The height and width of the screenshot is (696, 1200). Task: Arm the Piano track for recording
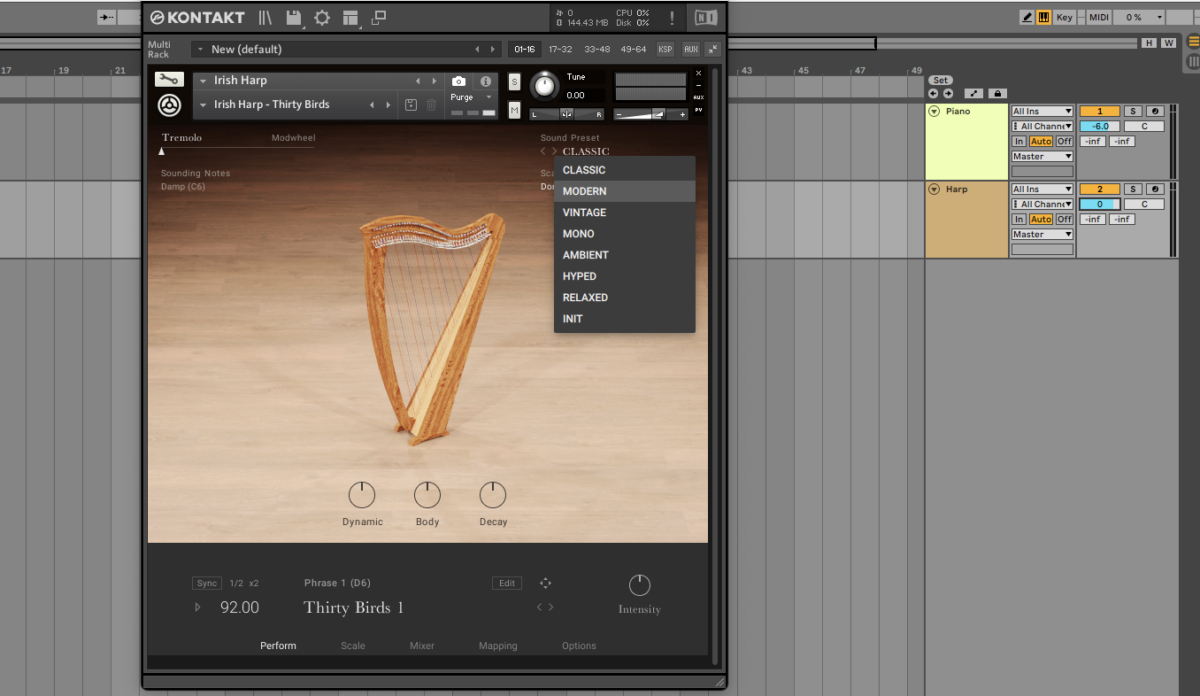(x=1155, y=111)
